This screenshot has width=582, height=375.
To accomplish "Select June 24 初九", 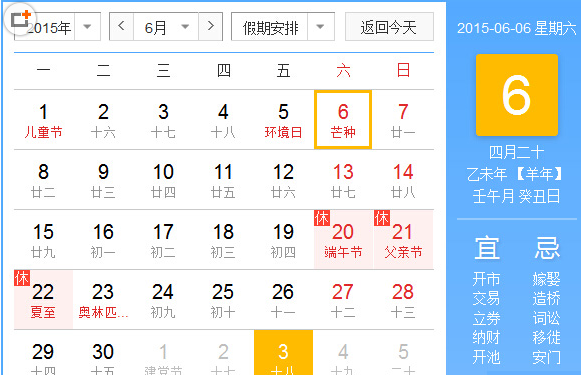I will coord(163,300).
